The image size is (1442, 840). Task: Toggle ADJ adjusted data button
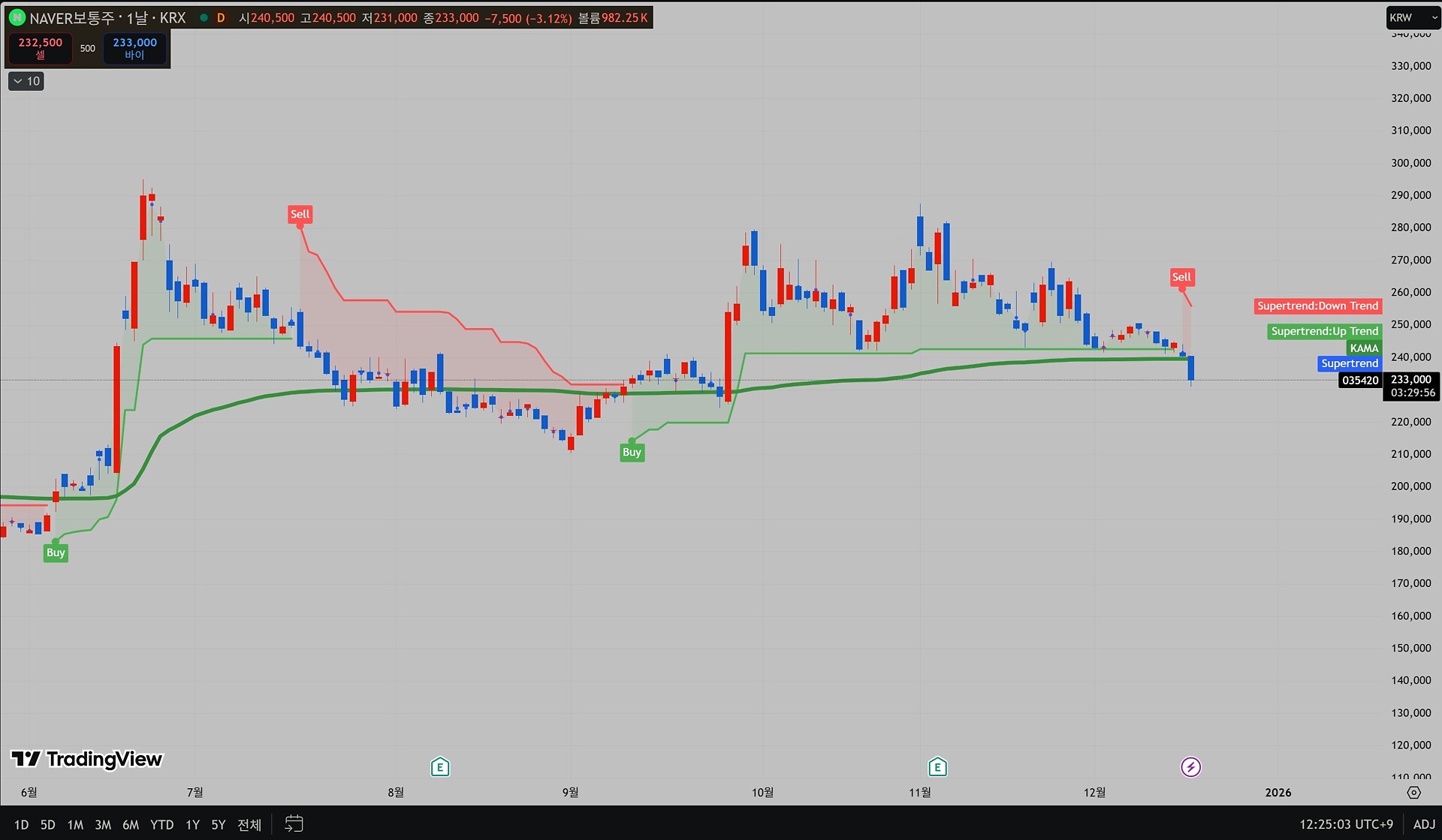(1424, 824)
